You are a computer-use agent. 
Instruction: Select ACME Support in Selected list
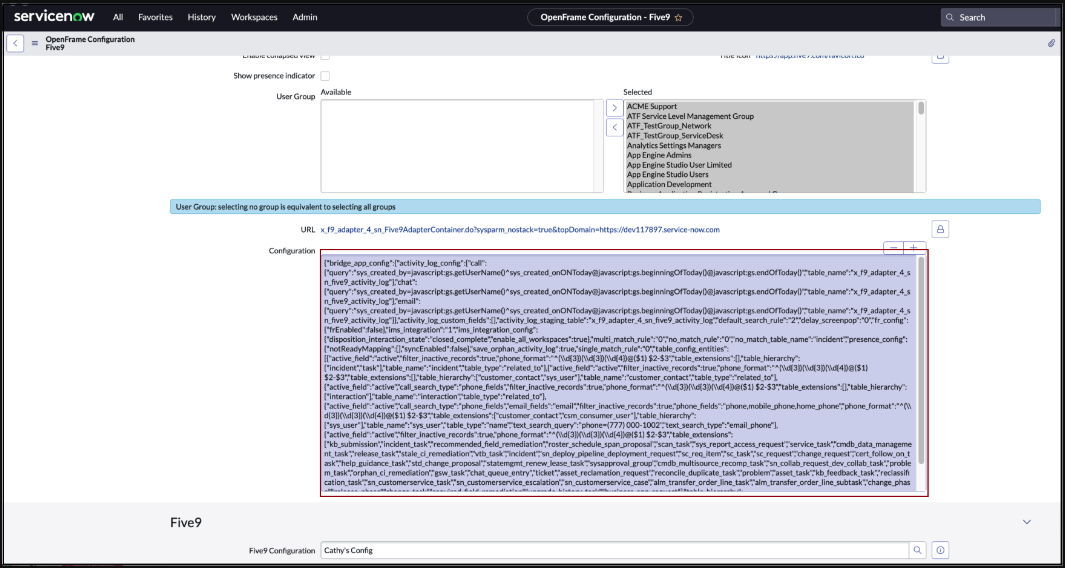[x=651, y=107]
